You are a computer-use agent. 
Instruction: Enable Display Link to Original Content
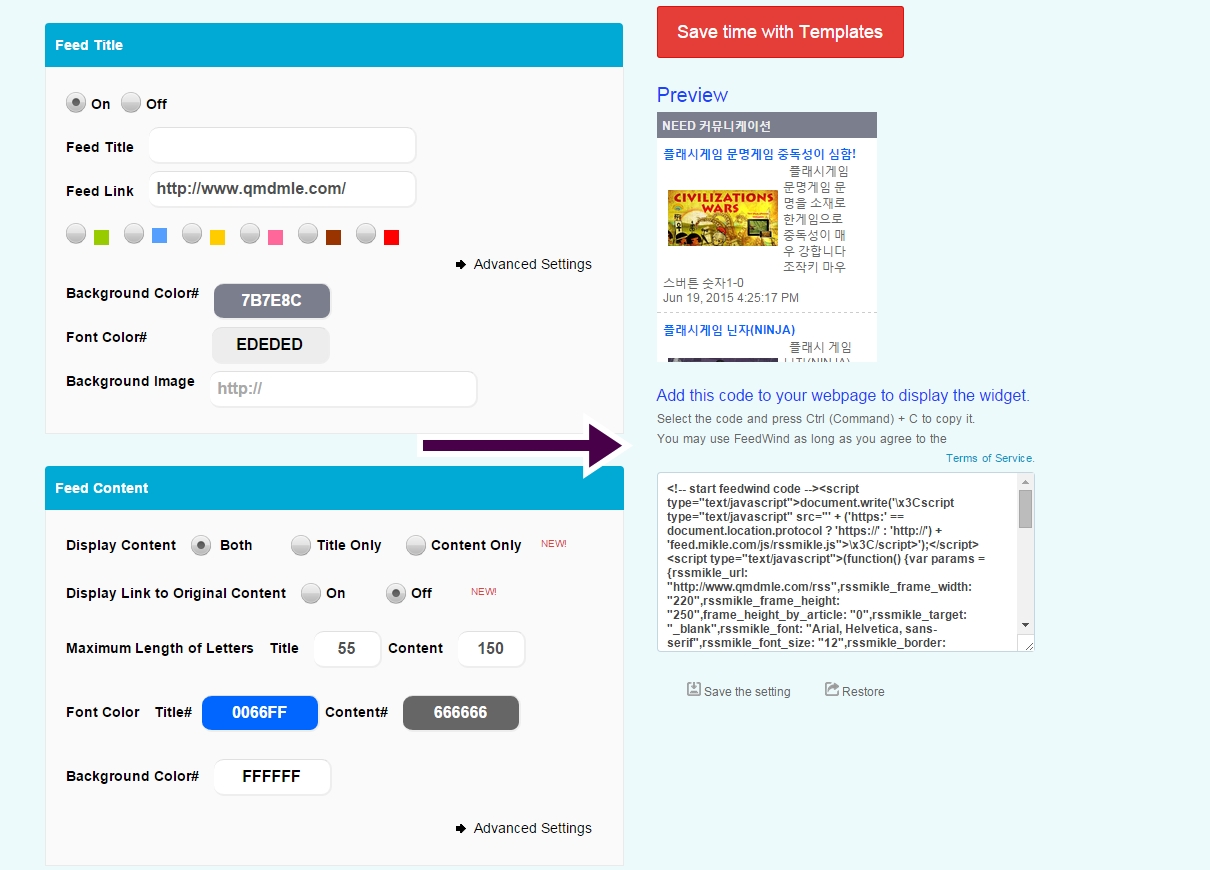point(311,593)
